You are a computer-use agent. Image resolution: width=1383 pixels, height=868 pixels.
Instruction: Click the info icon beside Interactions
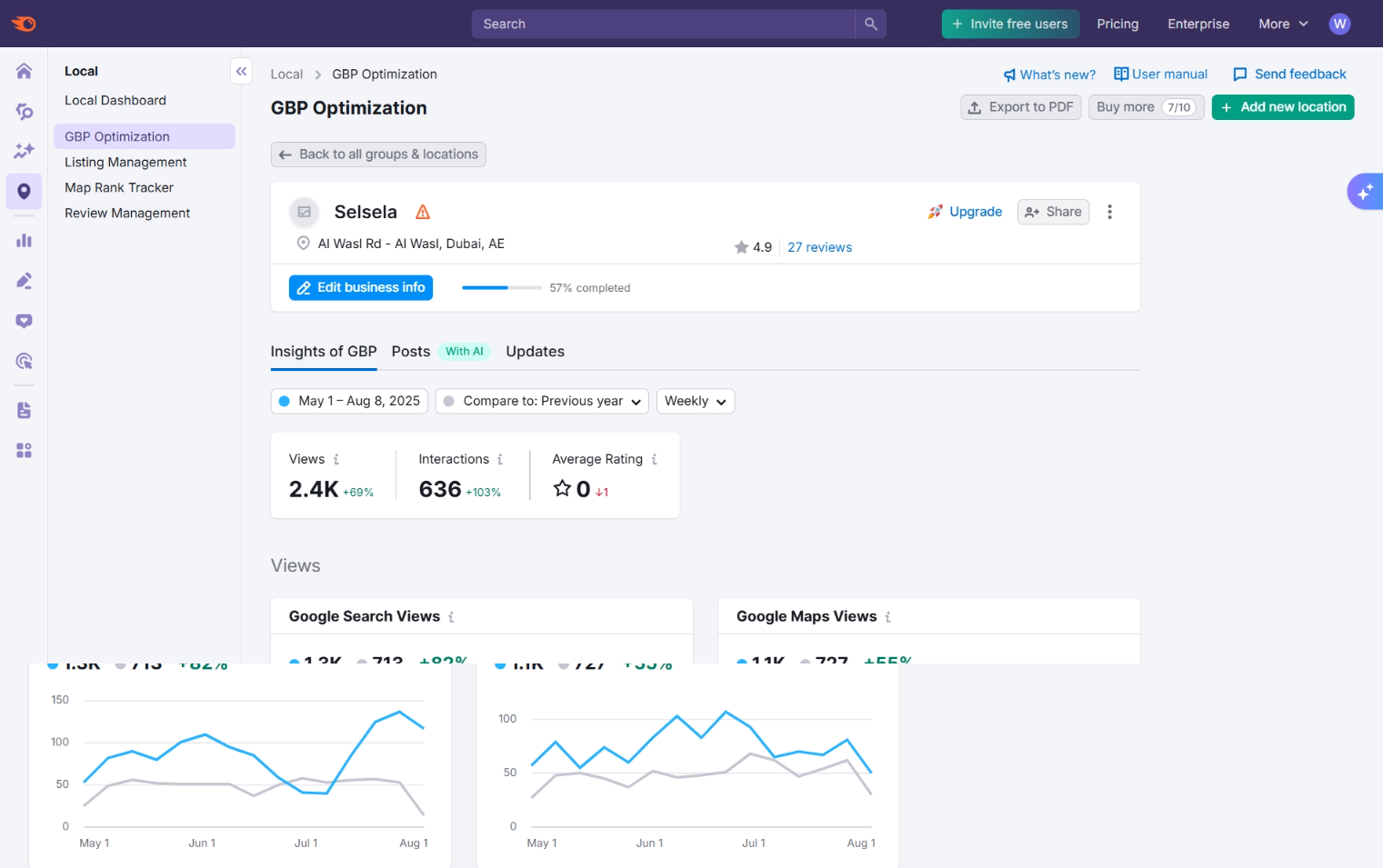click(500, 460)
